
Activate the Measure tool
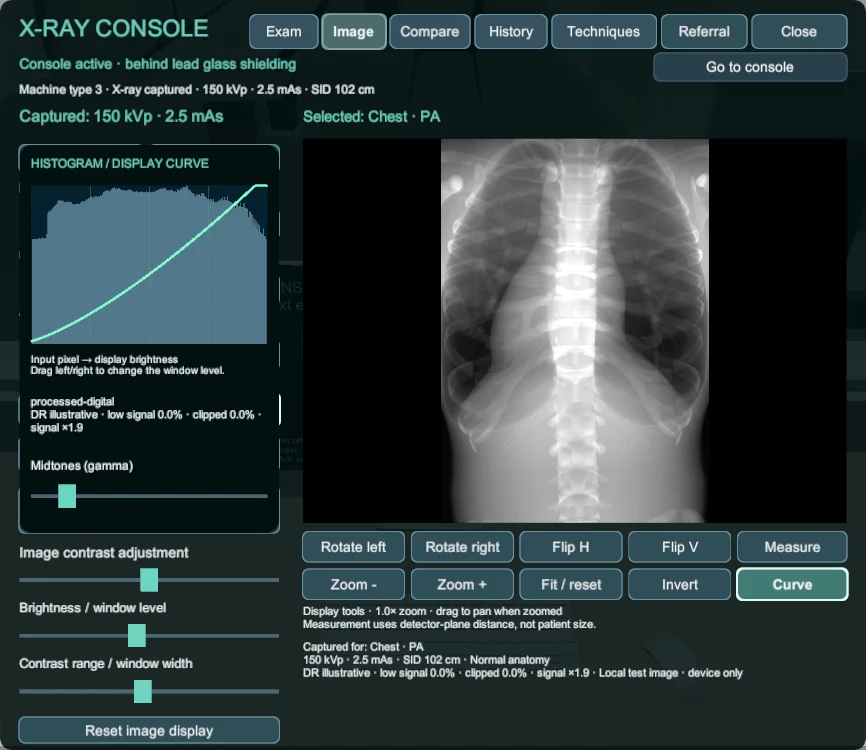[x=792, y=547]
